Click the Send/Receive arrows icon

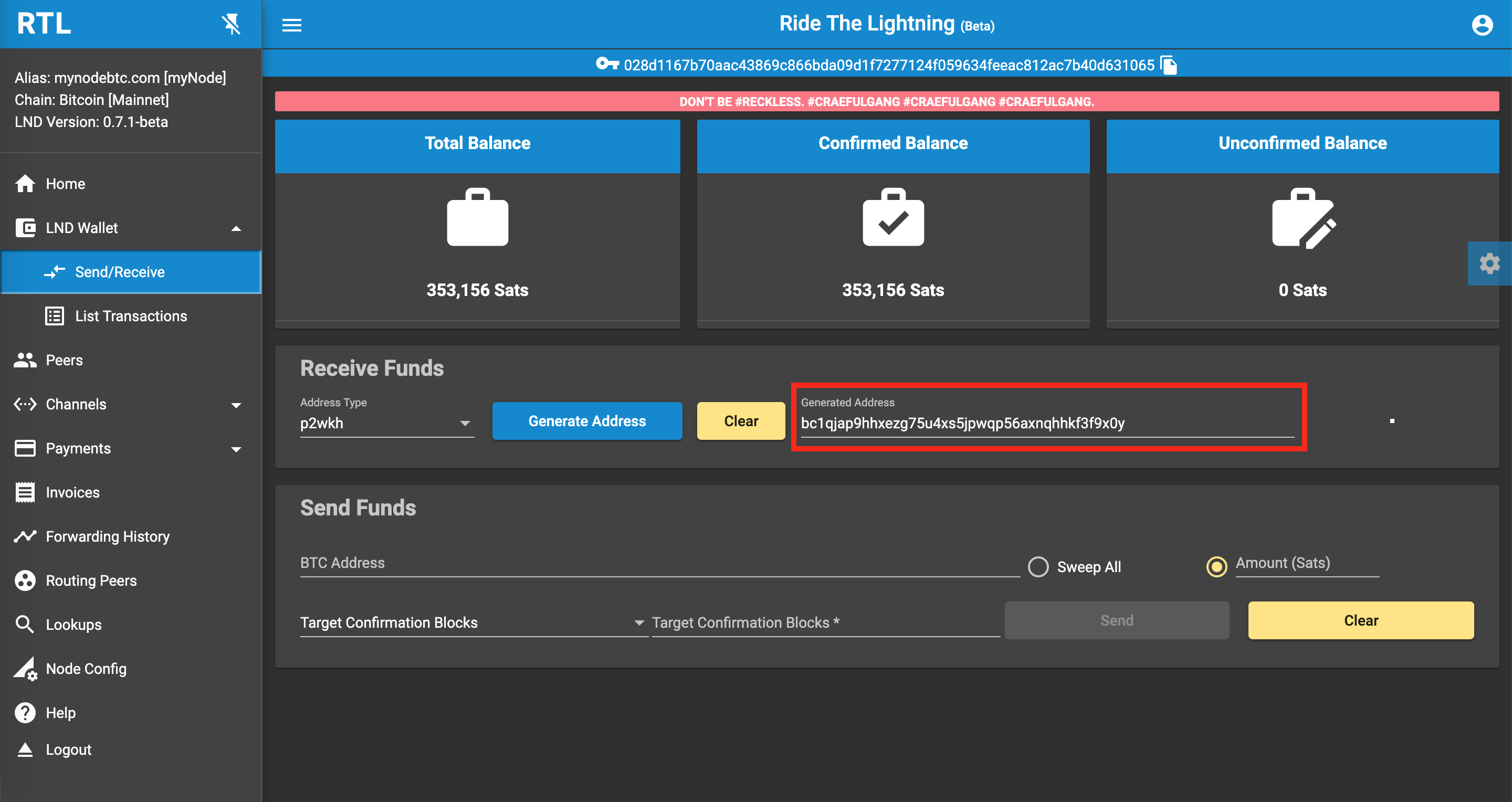point(55,272)
